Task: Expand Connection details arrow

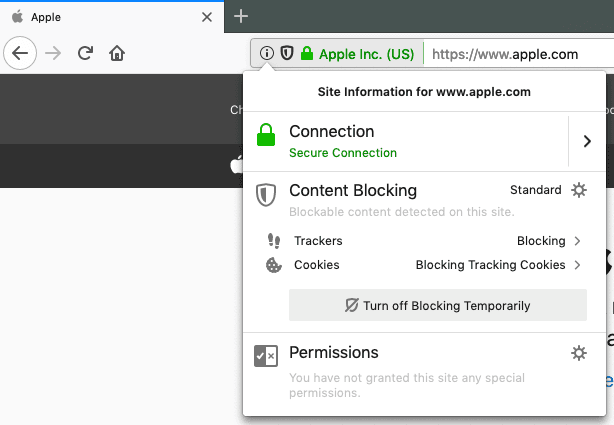Action: click(x=587, y=141)
